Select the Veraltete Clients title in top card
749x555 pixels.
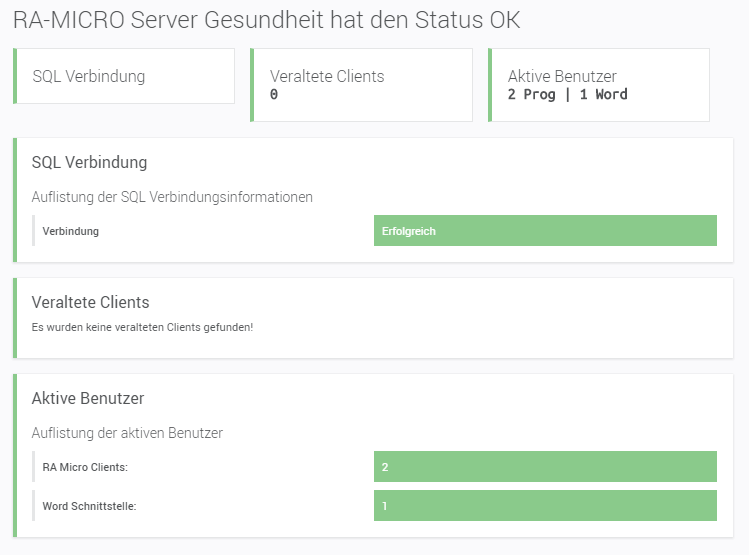tap(327, 76)
